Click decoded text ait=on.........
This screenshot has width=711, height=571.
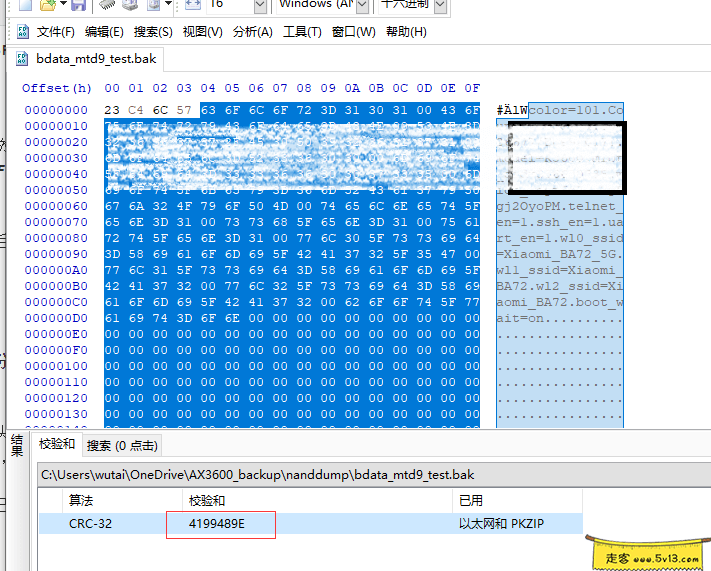(520, 318)
